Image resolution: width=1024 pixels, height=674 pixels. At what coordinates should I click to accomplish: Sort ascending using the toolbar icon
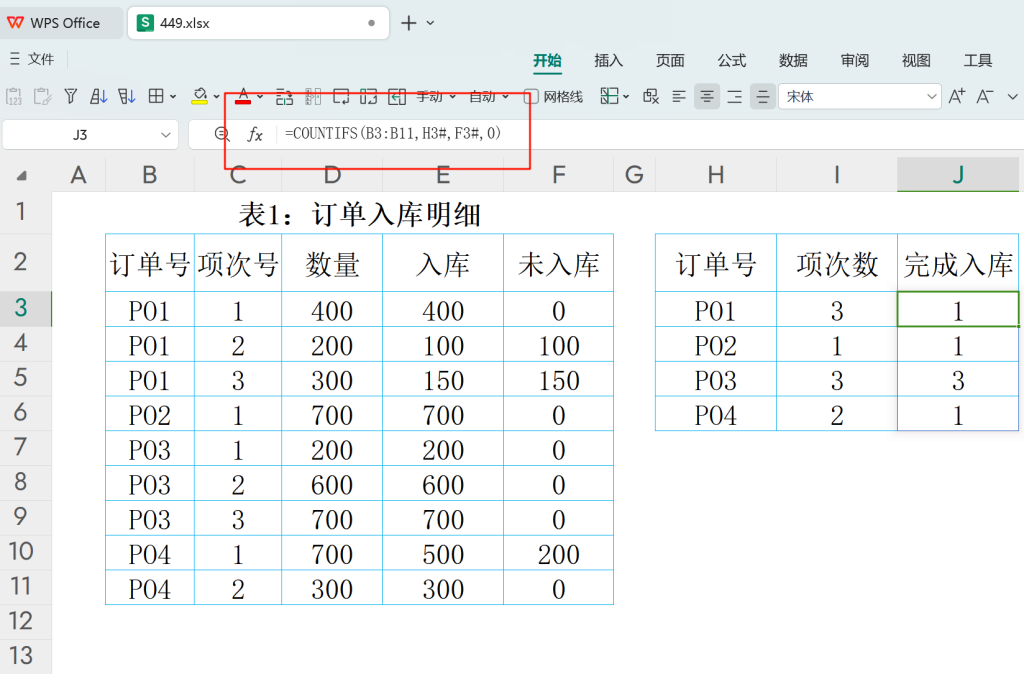99,97
